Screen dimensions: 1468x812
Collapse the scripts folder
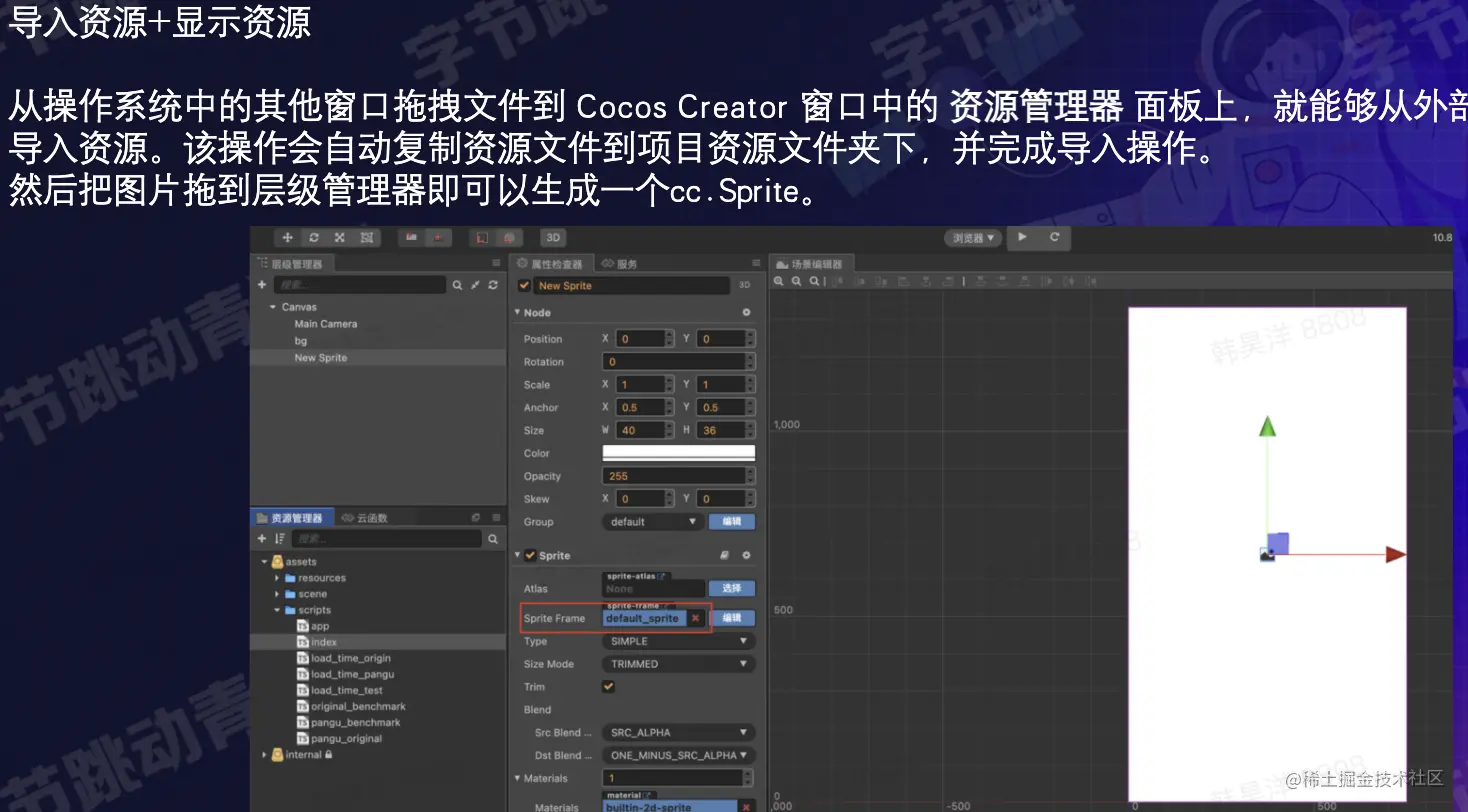click(277, 610)
